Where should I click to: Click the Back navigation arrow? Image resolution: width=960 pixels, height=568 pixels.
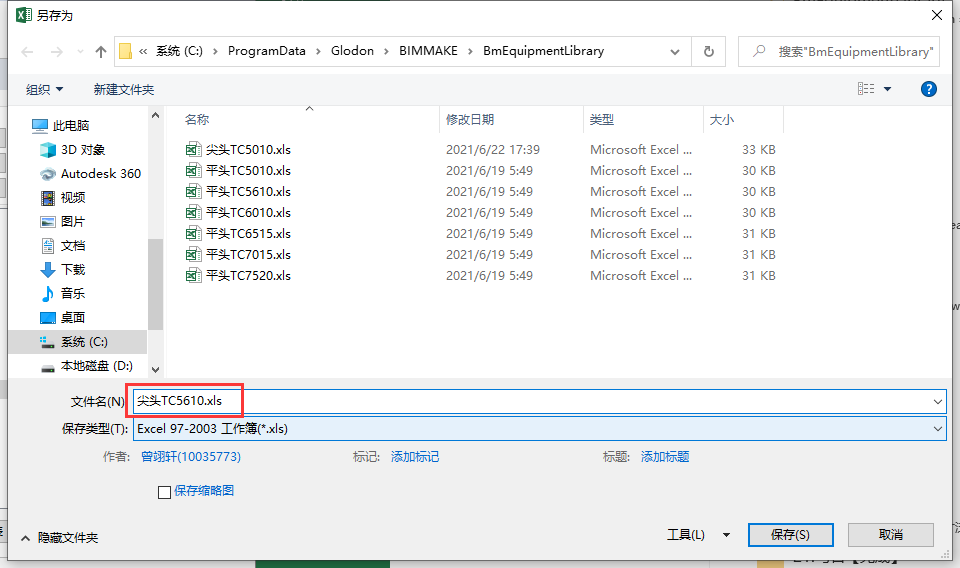(x=27, y=52)
